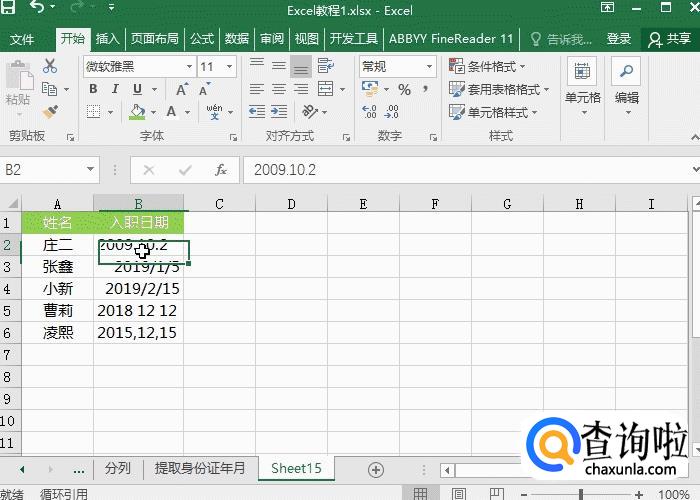Click the 登录 sign-in button
The width and height of the screenshot is (700, 500).
coord(619,39)
